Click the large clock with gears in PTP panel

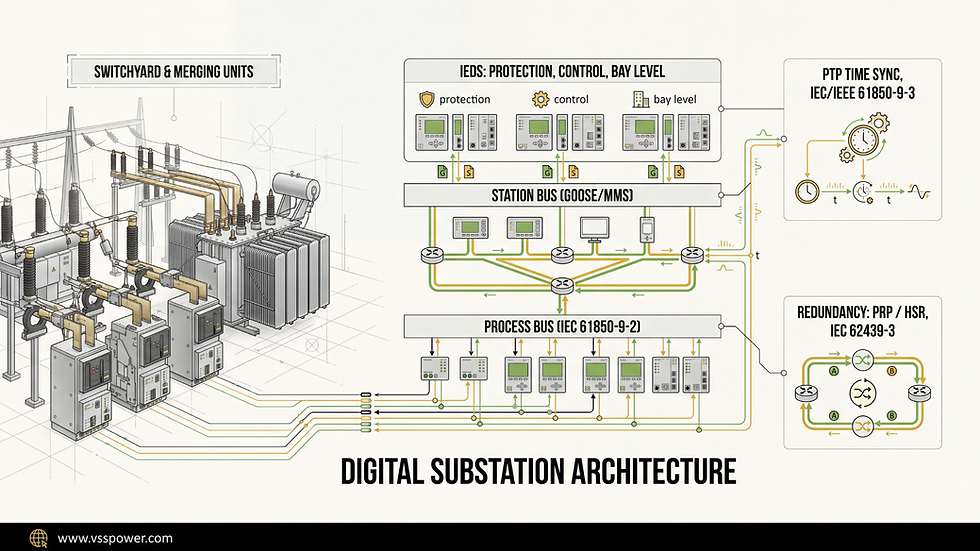tap(864, 139)
